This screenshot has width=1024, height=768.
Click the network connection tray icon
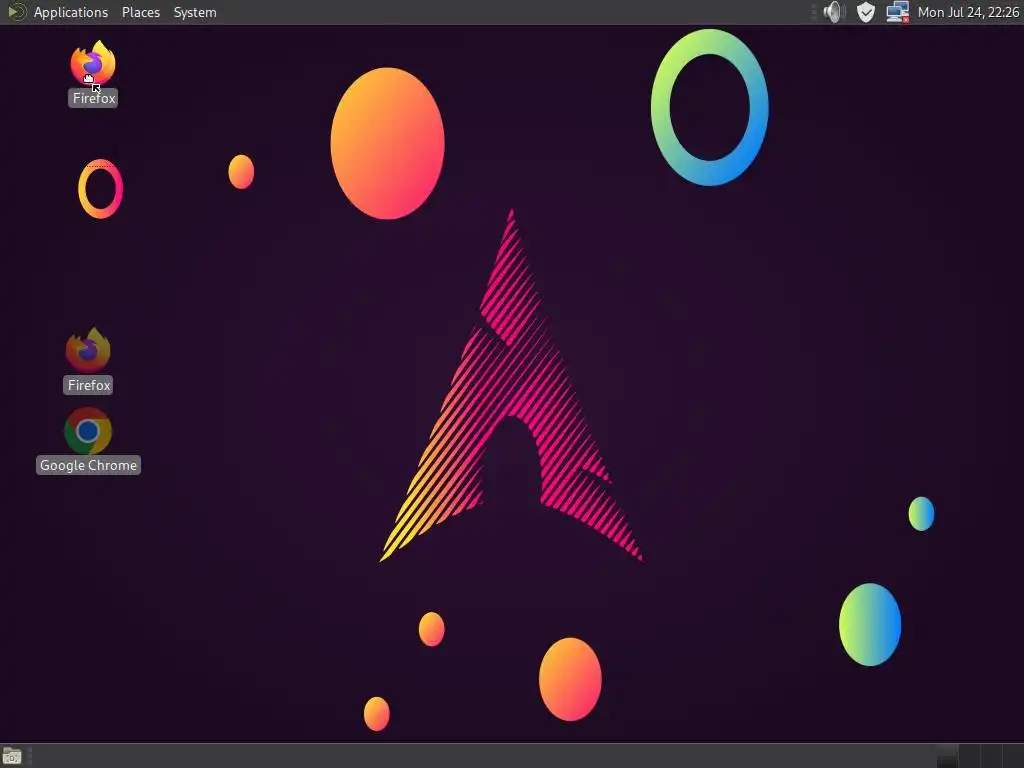click(x=897, y=12)
